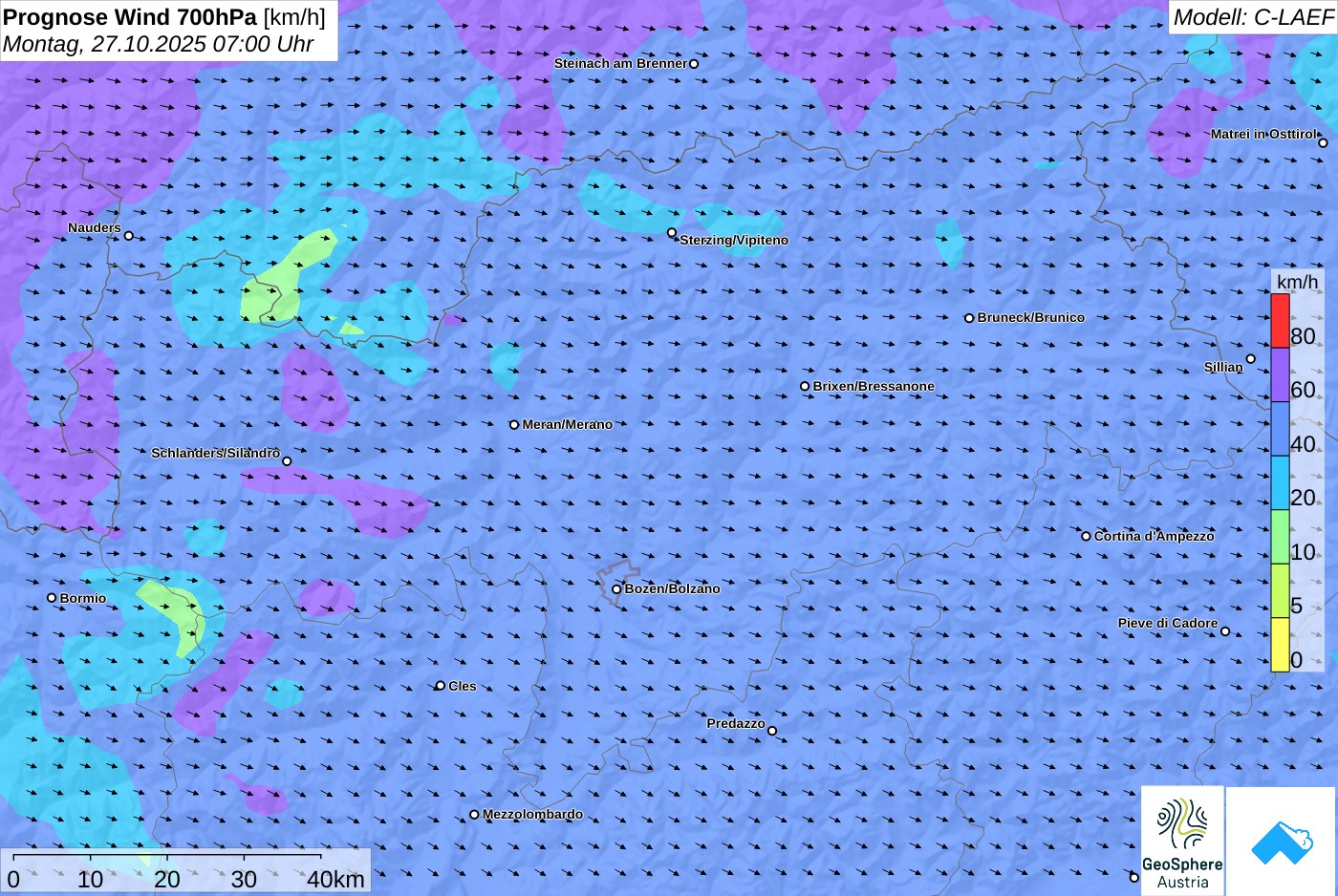Click the 'Bruneck/Brunico' label text
The width and height of the screenshot is (1338, 896).
pos(1030,318)
